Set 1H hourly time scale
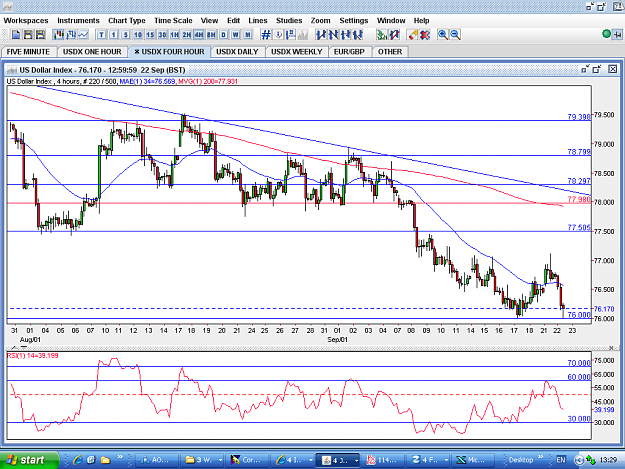The image size is (625, 469). 175,35
